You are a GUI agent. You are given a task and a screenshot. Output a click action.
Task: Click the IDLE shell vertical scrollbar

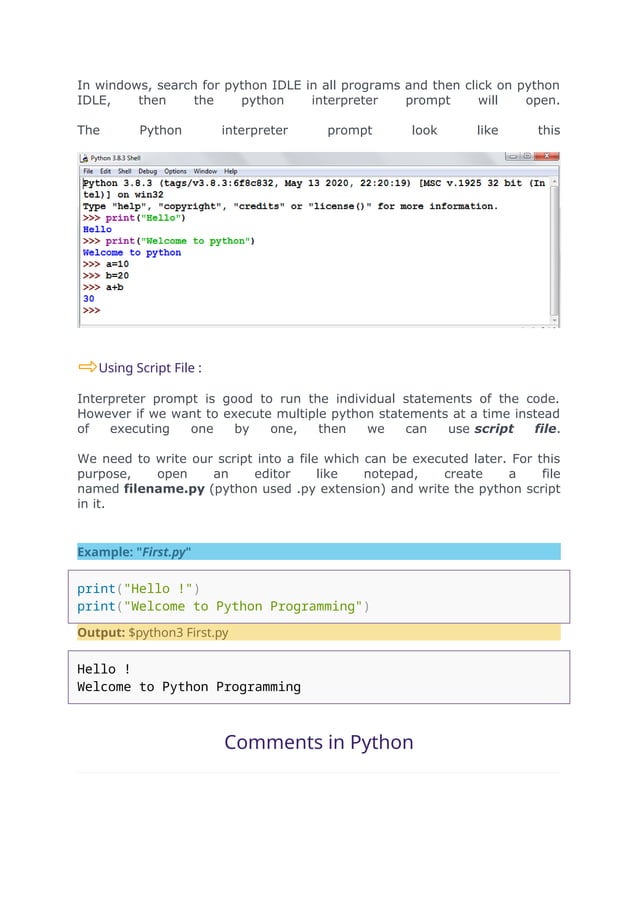point(554,251)
